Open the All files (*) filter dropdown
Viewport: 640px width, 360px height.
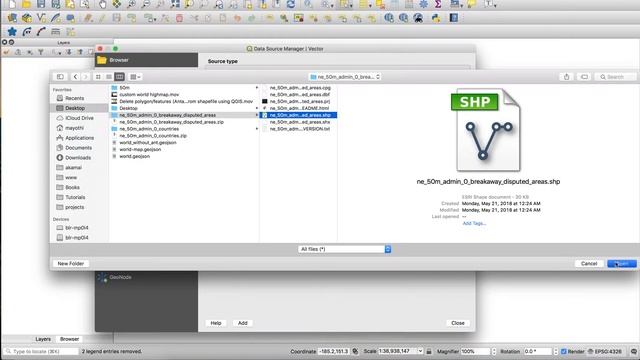click(344, 249)
